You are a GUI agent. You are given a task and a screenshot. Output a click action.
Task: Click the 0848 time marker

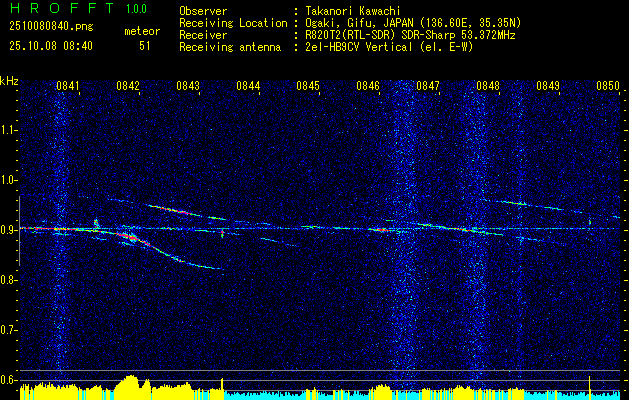pyautogui.click(x=488, y=86)
